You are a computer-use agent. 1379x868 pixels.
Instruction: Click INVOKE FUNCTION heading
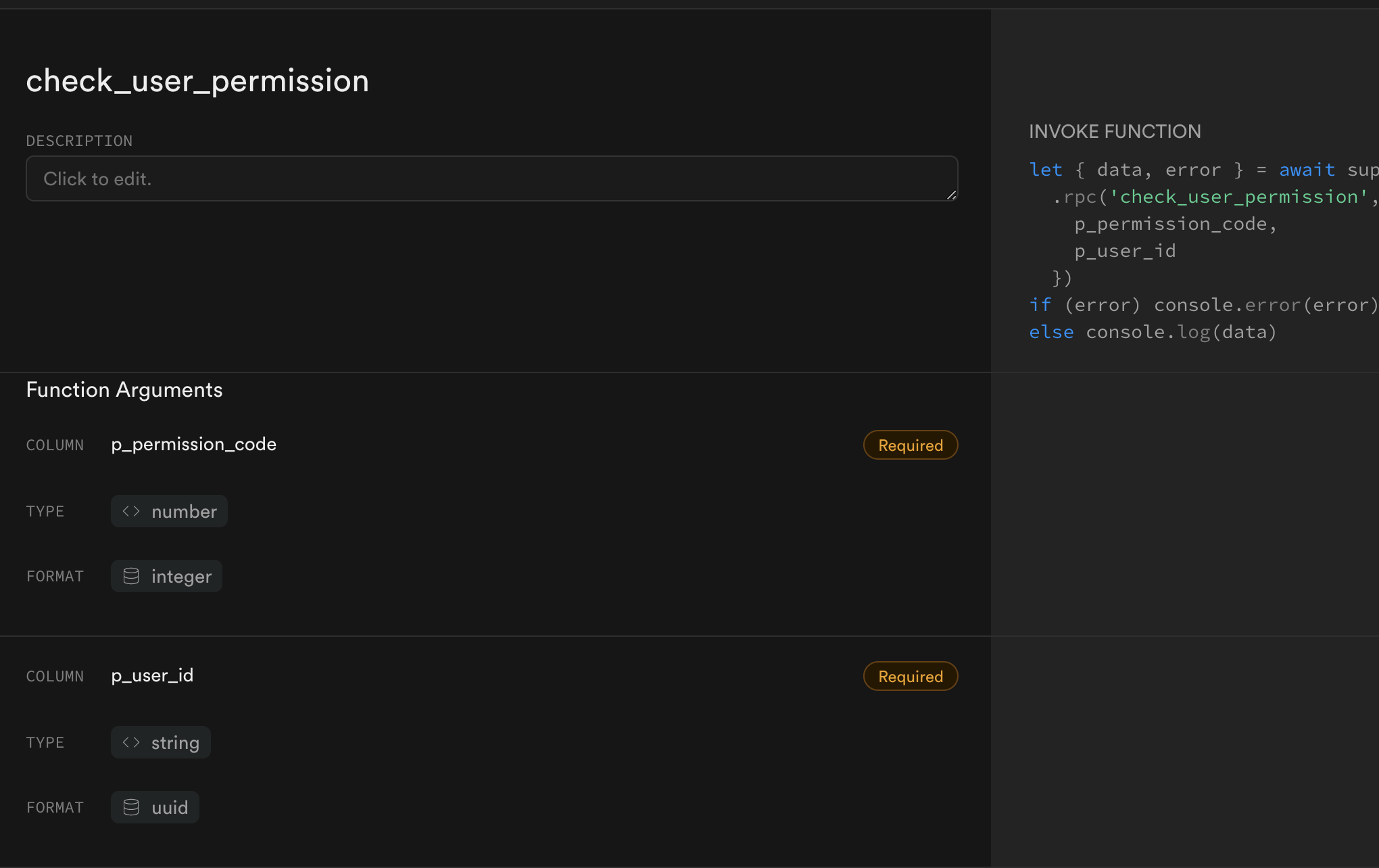coord(1115,131)
